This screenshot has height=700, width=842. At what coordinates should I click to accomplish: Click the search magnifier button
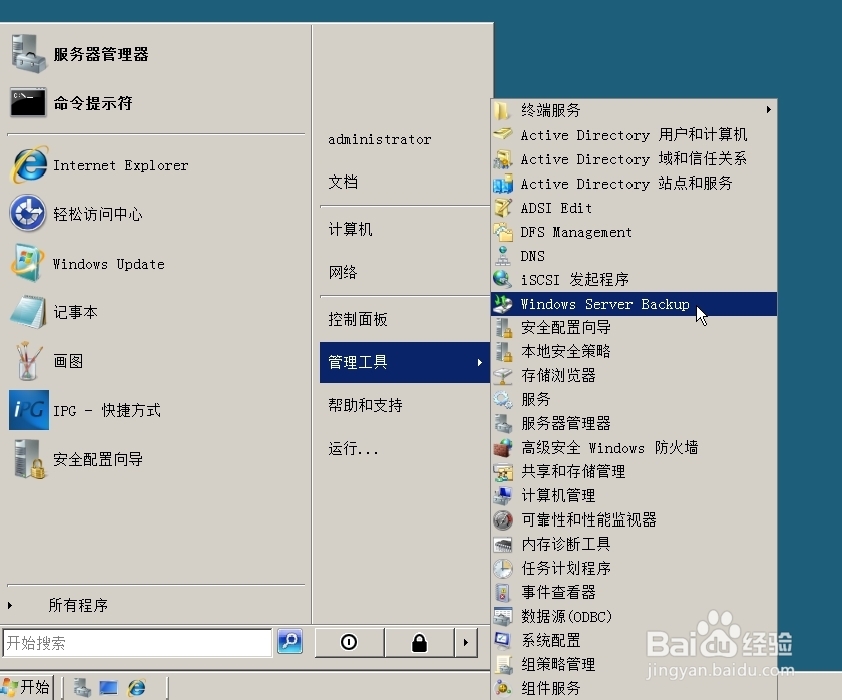coord(290,641)
